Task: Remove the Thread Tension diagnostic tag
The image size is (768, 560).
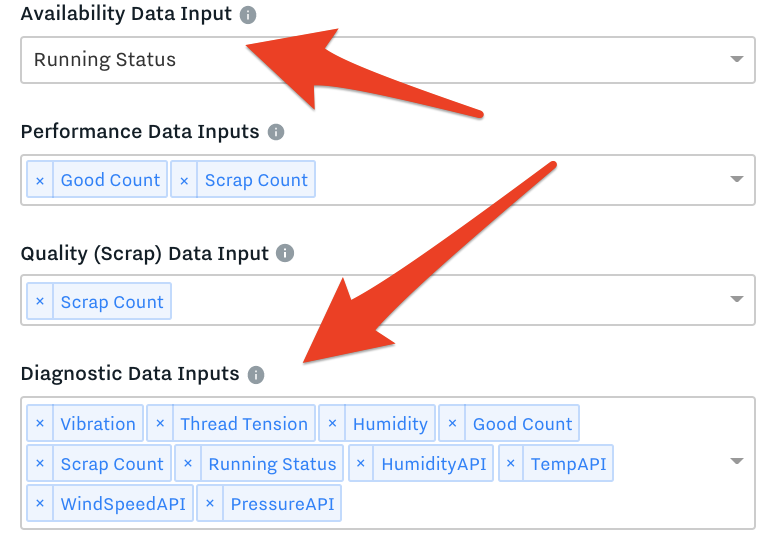Action: [x=160, y=423]
